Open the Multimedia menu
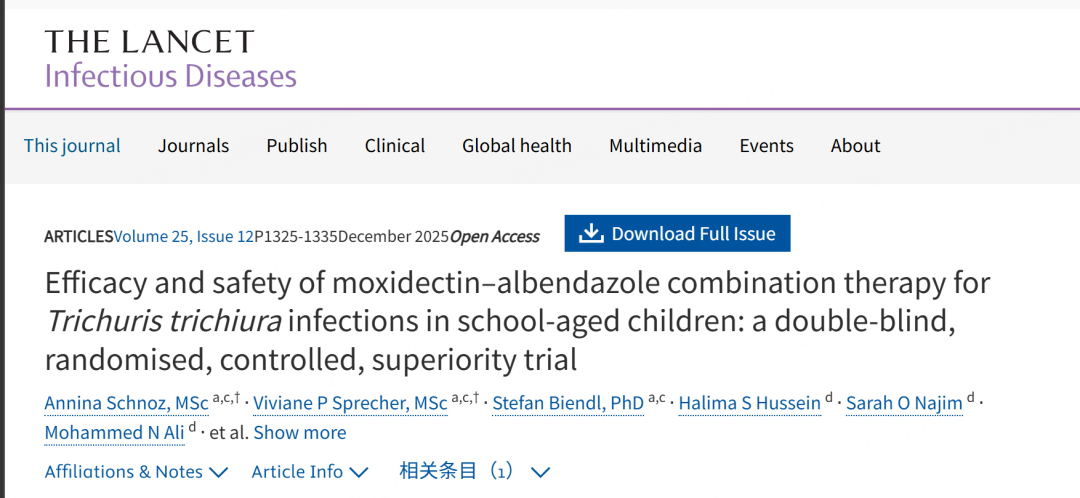This screenshot has height=498, width=1080. (655, 146)
